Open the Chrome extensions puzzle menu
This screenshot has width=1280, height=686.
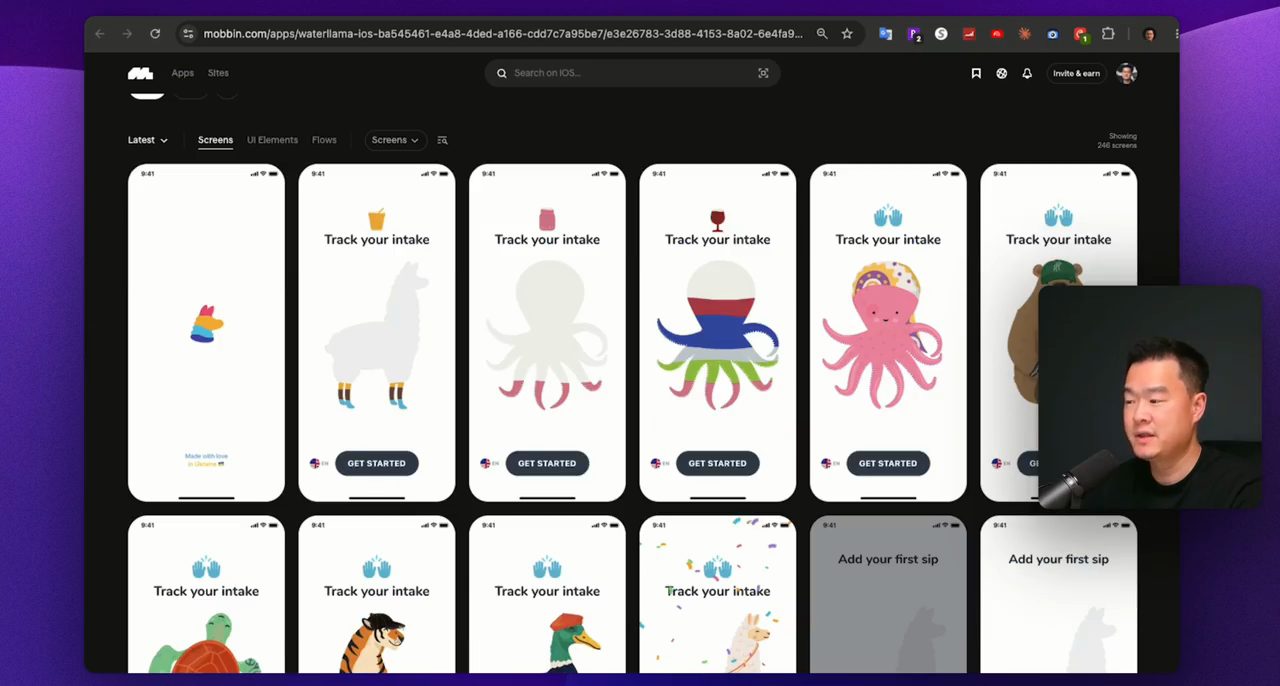pos(1108,34)
